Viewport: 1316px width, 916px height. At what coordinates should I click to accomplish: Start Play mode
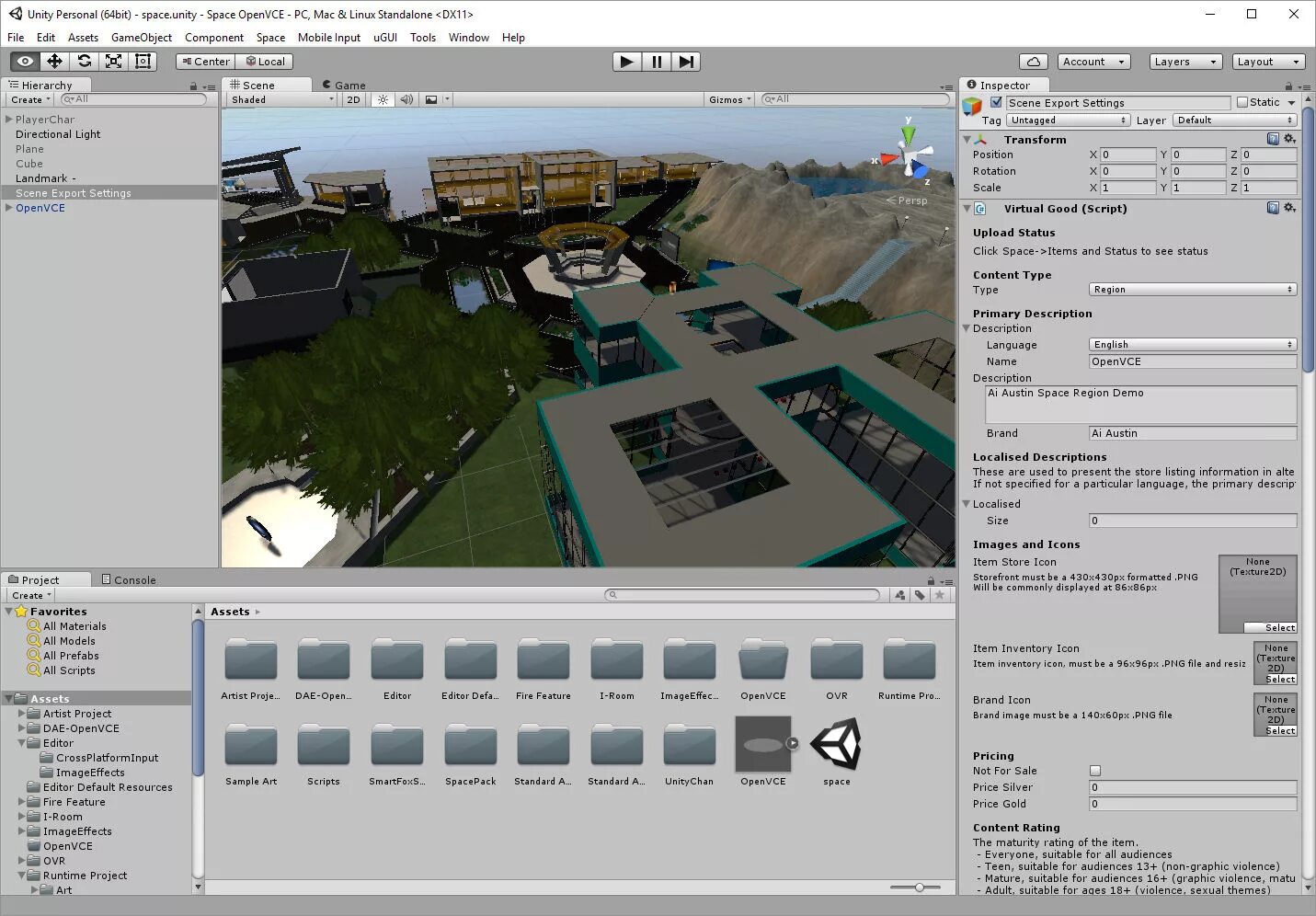click(627, 62)
